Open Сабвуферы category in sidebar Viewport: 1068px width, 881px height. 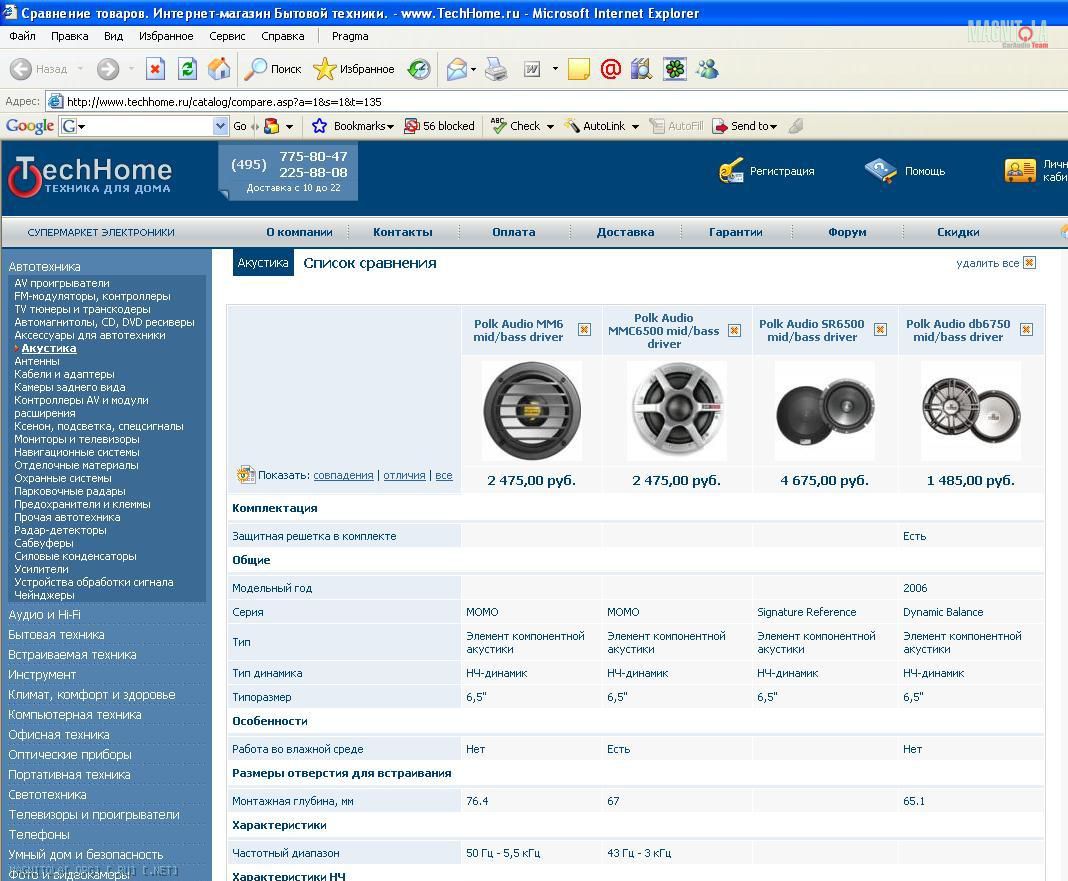[44, 543]
